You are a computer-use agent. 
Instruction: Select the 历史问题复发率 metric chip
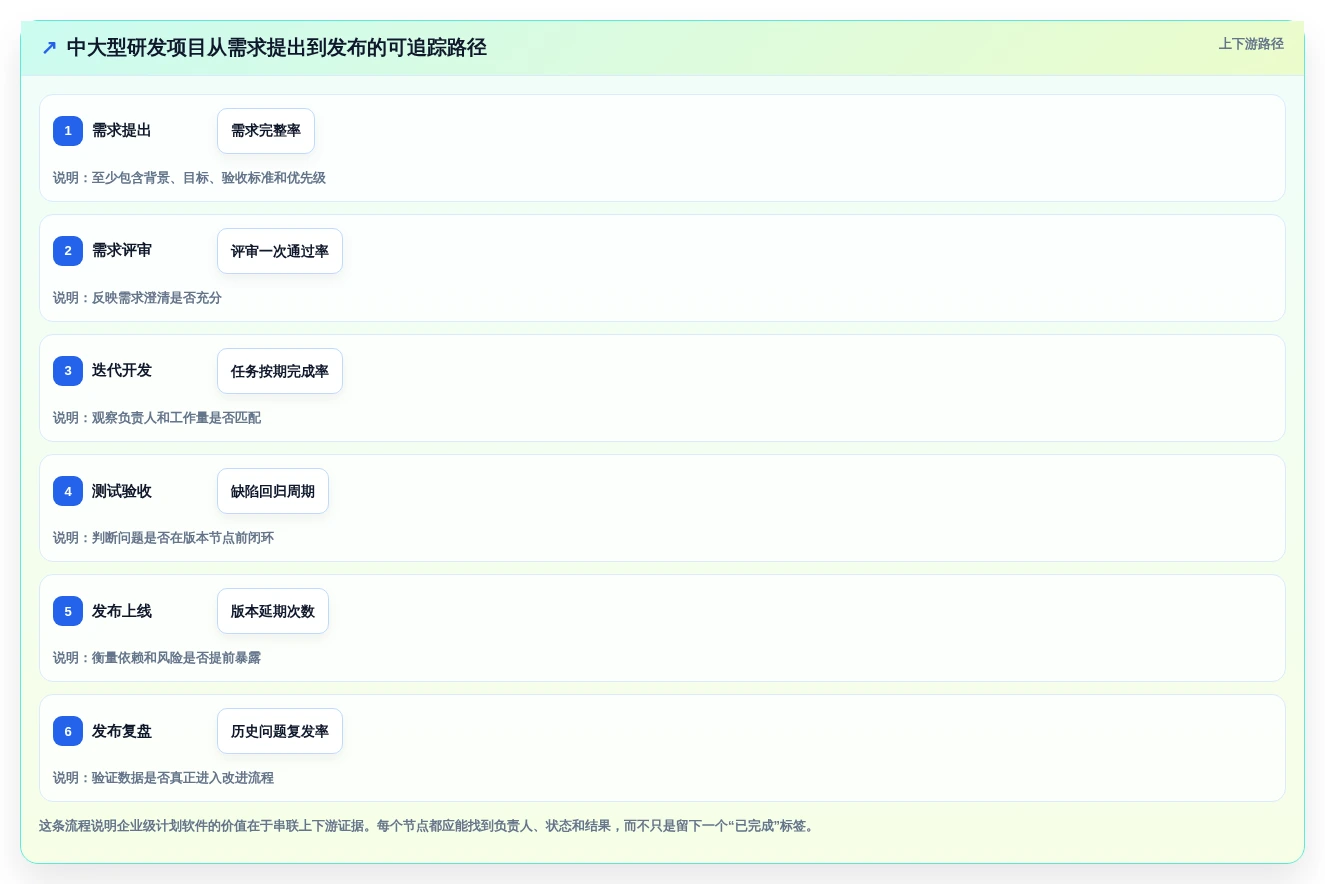click(280, 731)
